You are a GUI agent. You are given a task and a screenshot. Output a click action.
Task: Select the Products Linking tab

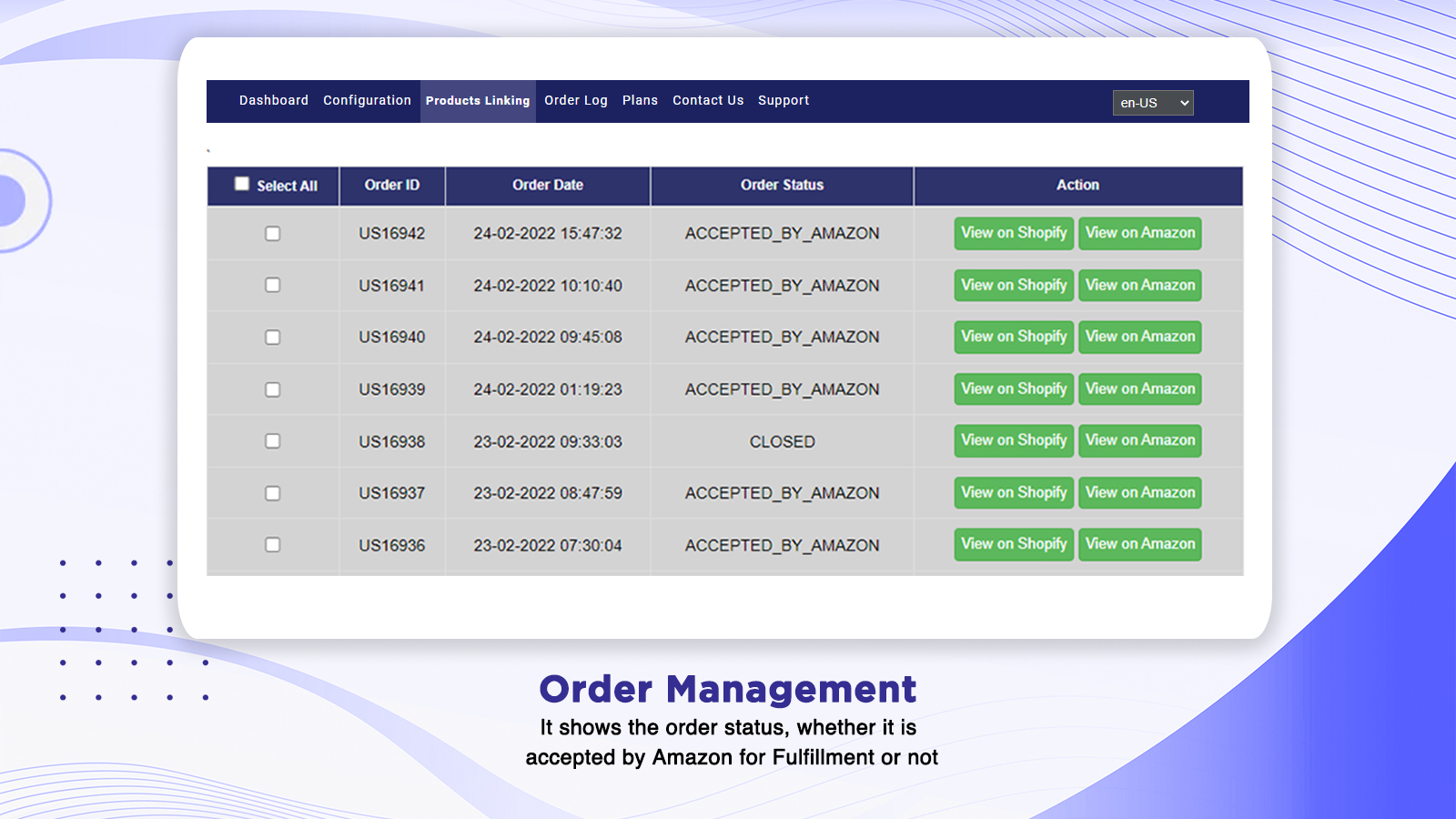[478, 101]
